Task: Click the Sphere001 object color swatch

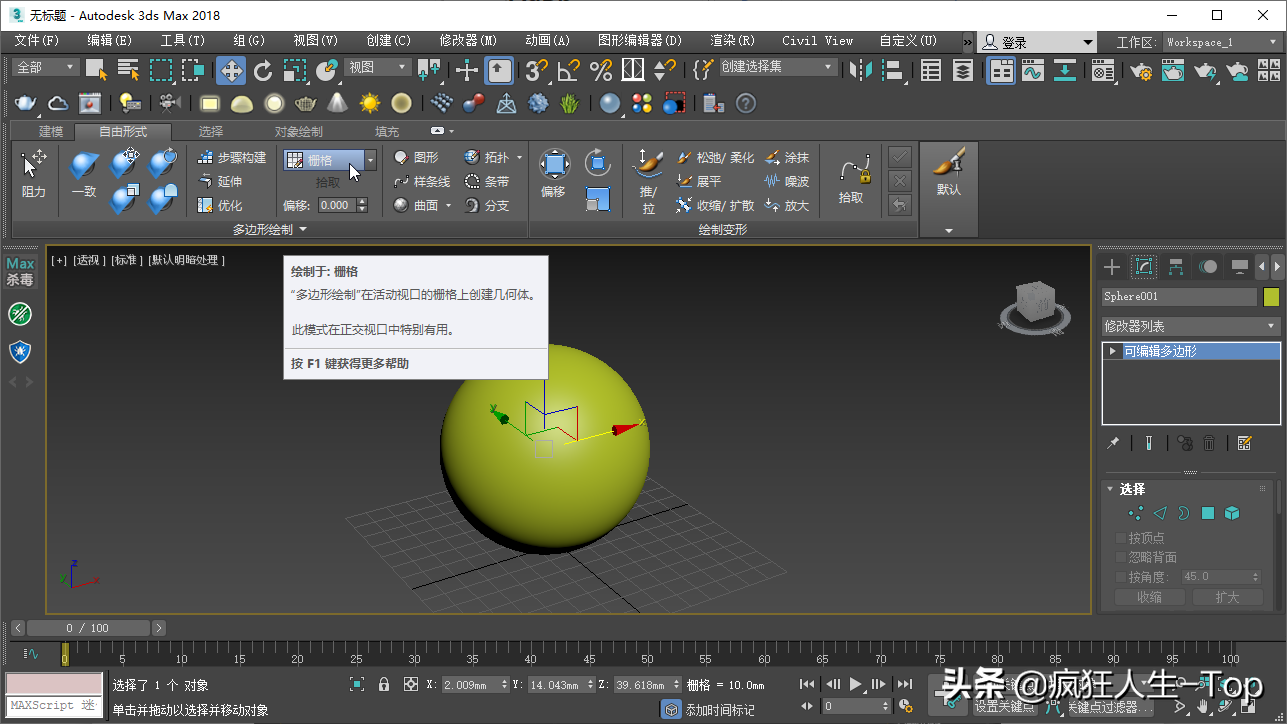Action: 1271,297
